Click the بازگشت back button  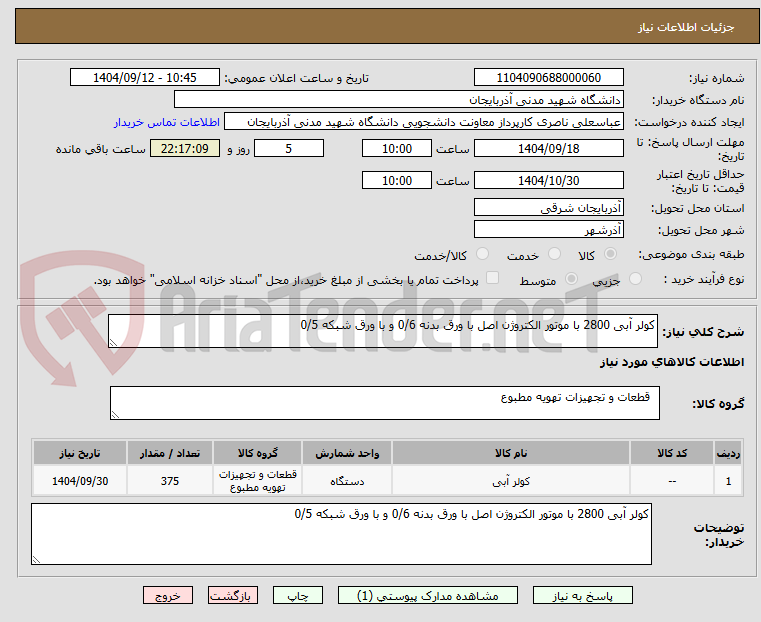coord(233,595)
